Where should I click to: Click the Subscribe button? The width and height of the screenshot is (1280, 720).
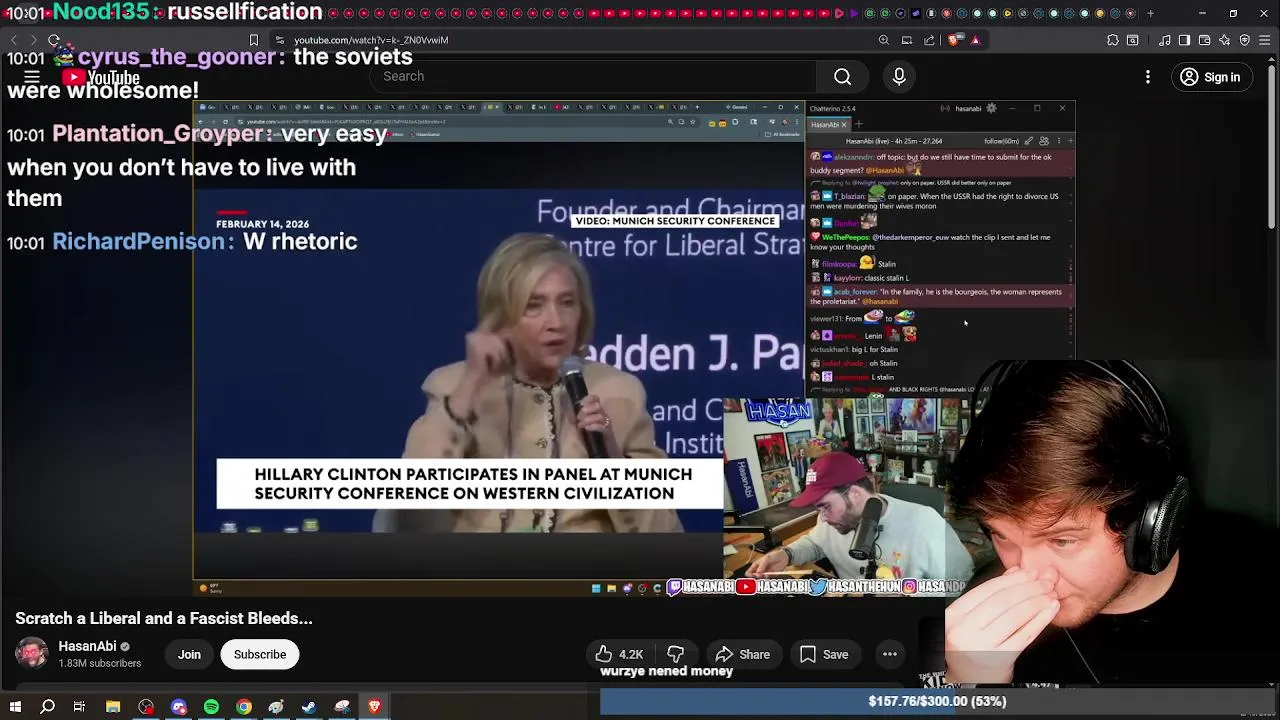coord(260,655)
